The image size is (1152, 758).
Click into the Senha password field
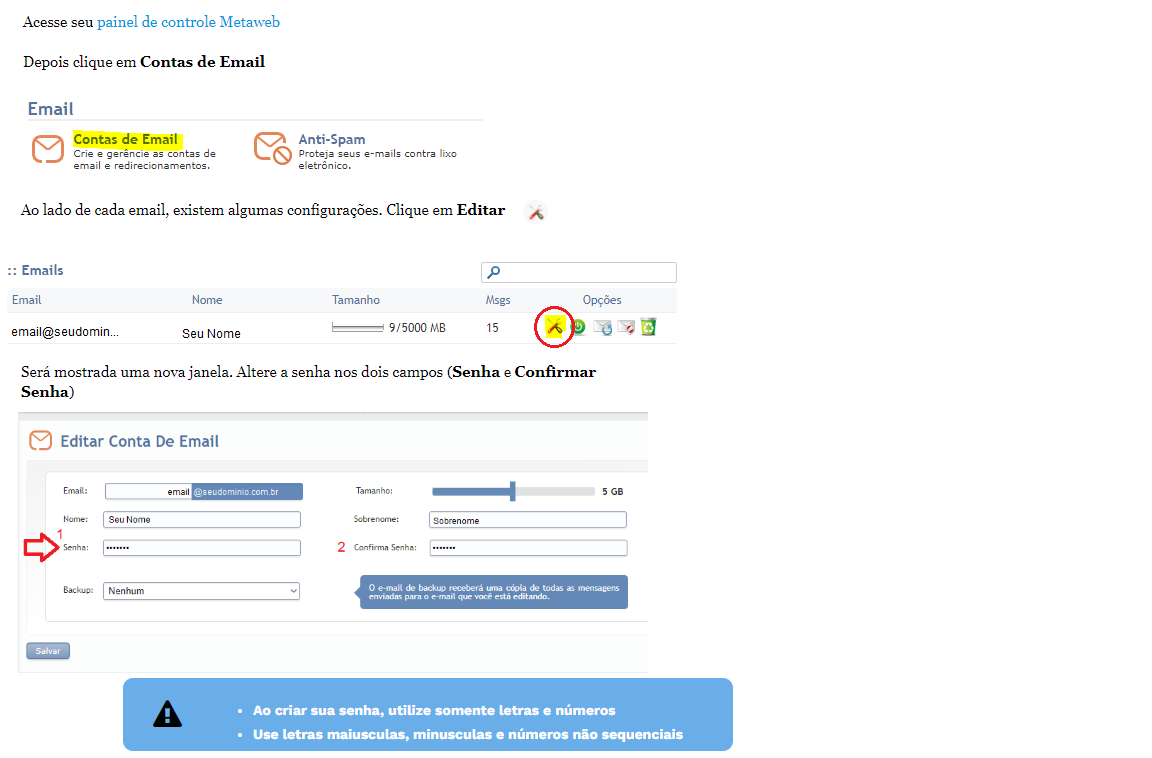point(201,548)
